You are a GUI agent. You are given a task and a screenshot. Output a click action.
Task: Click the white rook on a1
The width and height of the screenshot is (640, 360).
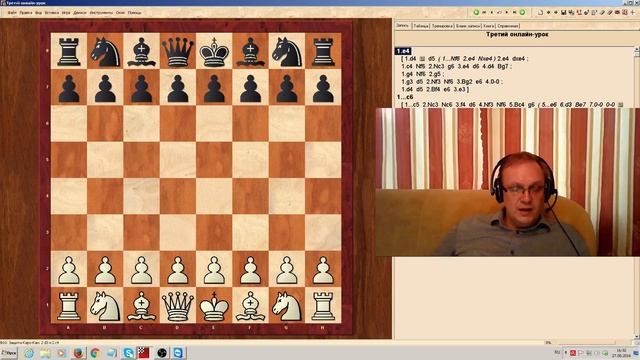click(69, 306)
